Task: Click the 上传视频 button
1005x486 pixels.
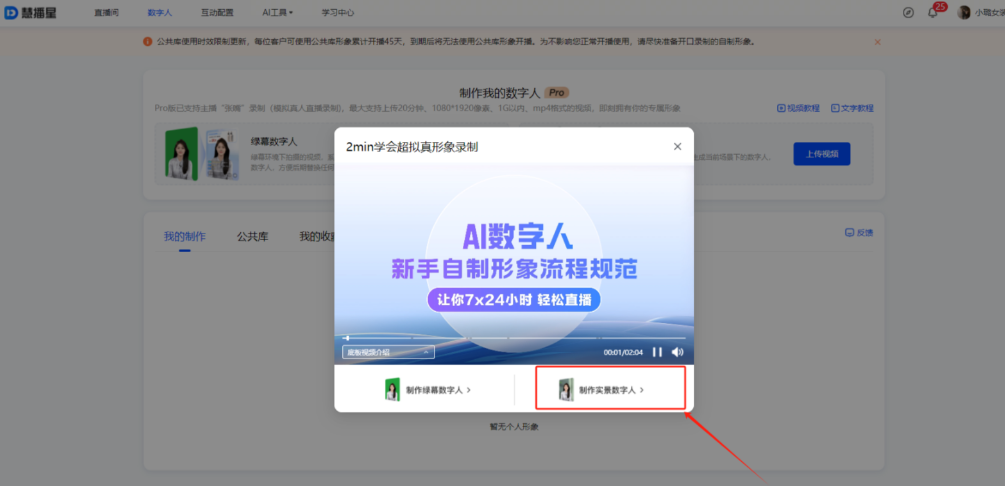Action: [822, 154]
